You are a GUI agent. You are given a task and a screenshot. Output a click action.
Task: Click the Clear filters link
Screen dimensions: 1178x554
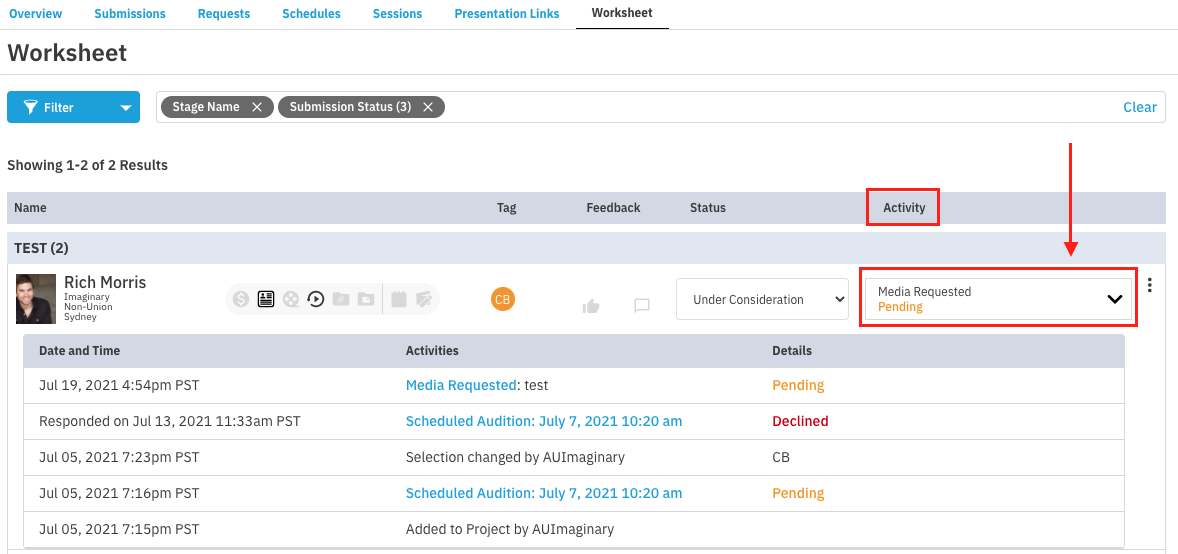coord(1139,107)
